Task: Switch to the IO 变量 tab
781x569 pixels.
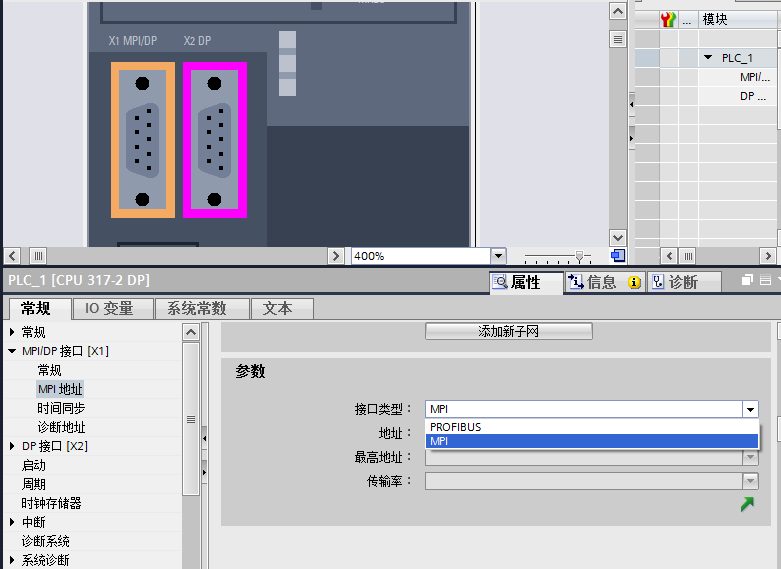Action: click(x=109, y=309)
